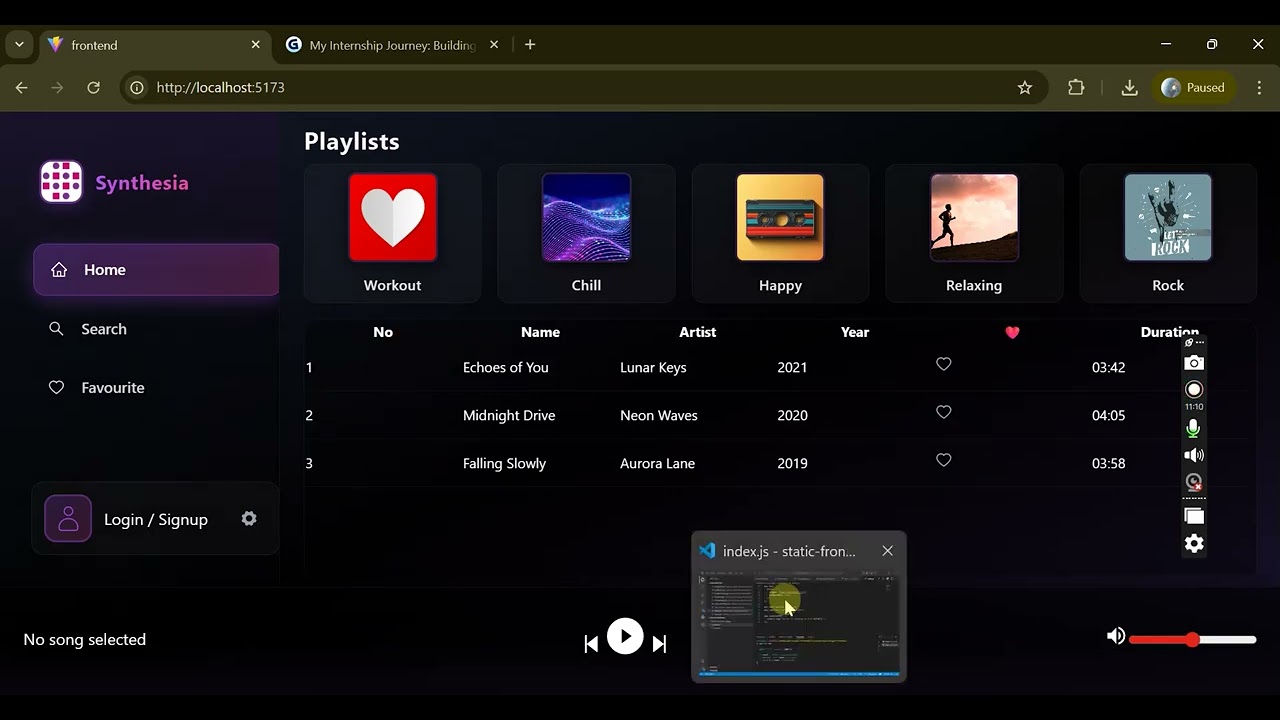Screen dimensions: 1280x720
Task: Click the localhost:5173 address bar
Action: click(584, 88)
